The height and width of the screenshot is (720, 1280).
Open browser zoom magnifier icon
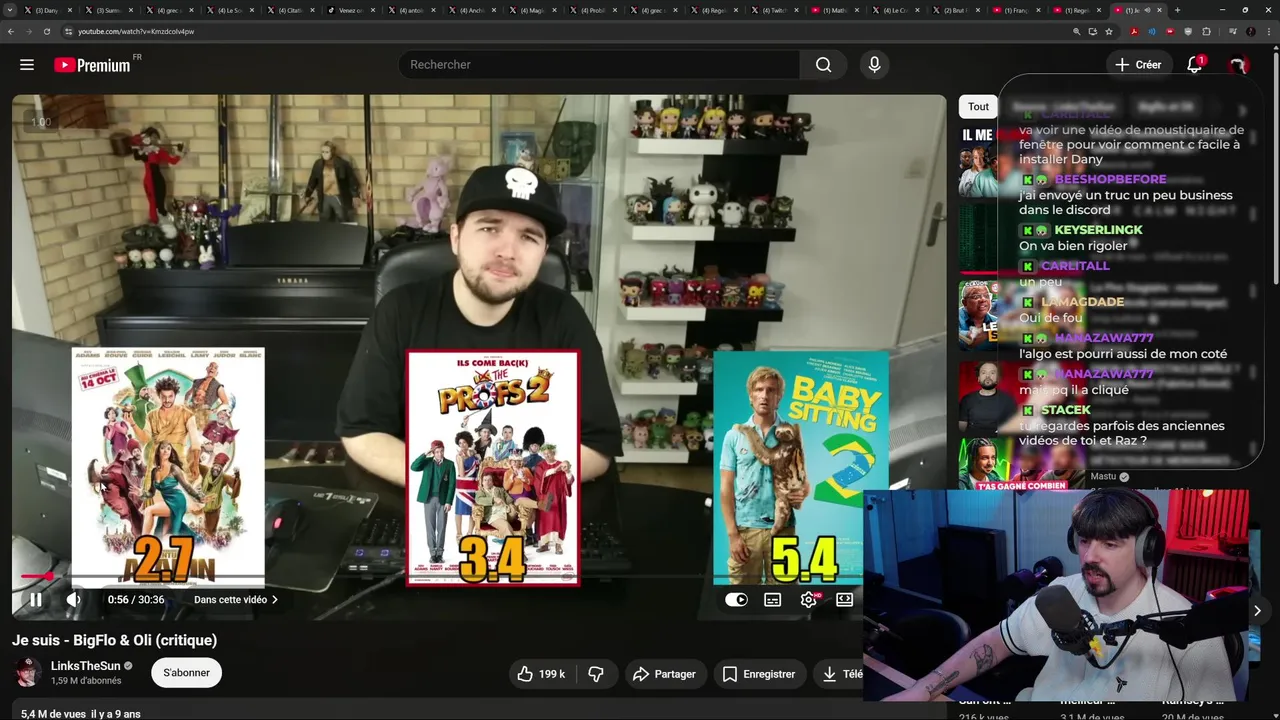click(x=1077, y=31)
